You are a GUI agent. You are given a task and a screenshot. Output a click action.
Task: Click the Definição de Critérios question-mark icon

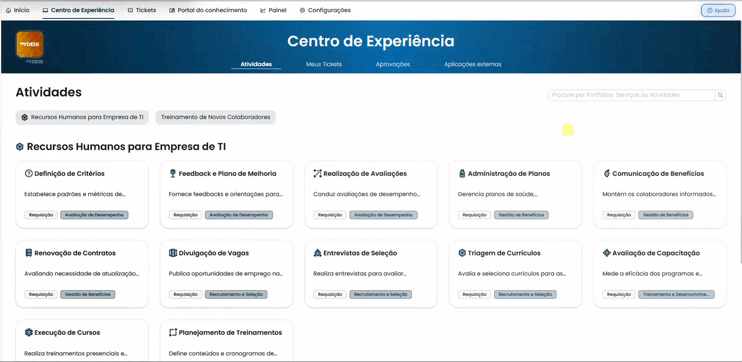coord(28,174)
